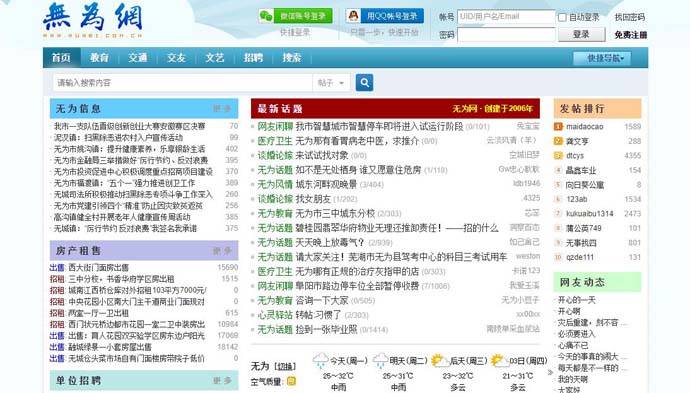Open the 文艺 navigation tab
This screenshot has width=690, height=393.
pos(215,58)
